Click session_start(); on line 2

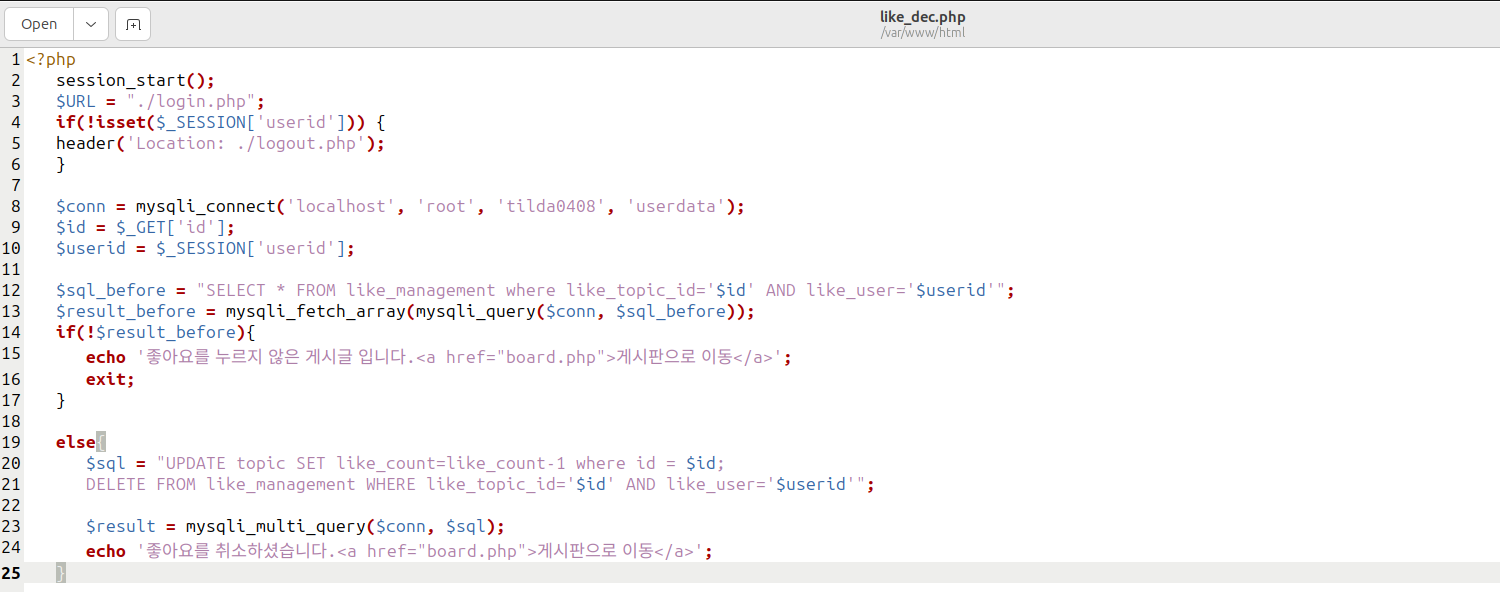pyautogui.click(x=135, y=80)
